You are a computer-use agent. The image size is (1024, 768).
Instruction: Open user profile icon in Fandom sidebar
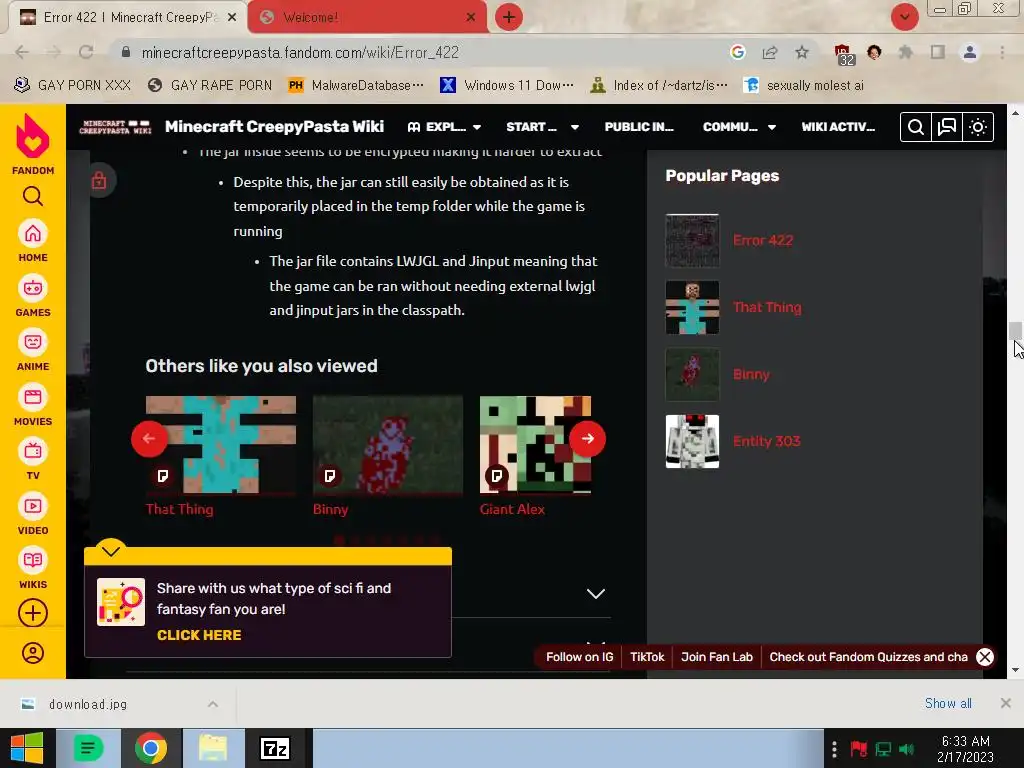pyautogui.click(x=33, y=653)
